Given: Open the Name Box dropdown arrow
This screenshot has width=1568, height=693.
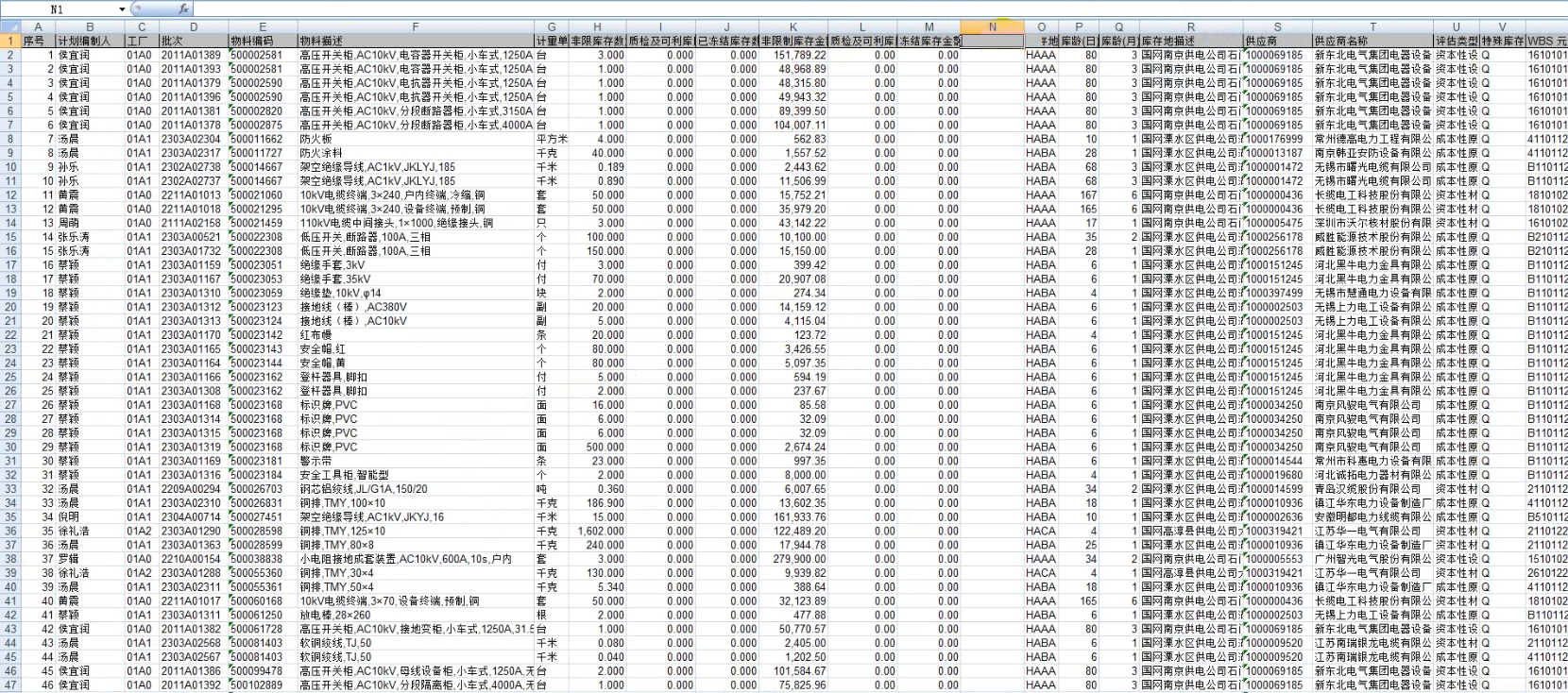Looking at the screenshot, I should click(122, 9).
